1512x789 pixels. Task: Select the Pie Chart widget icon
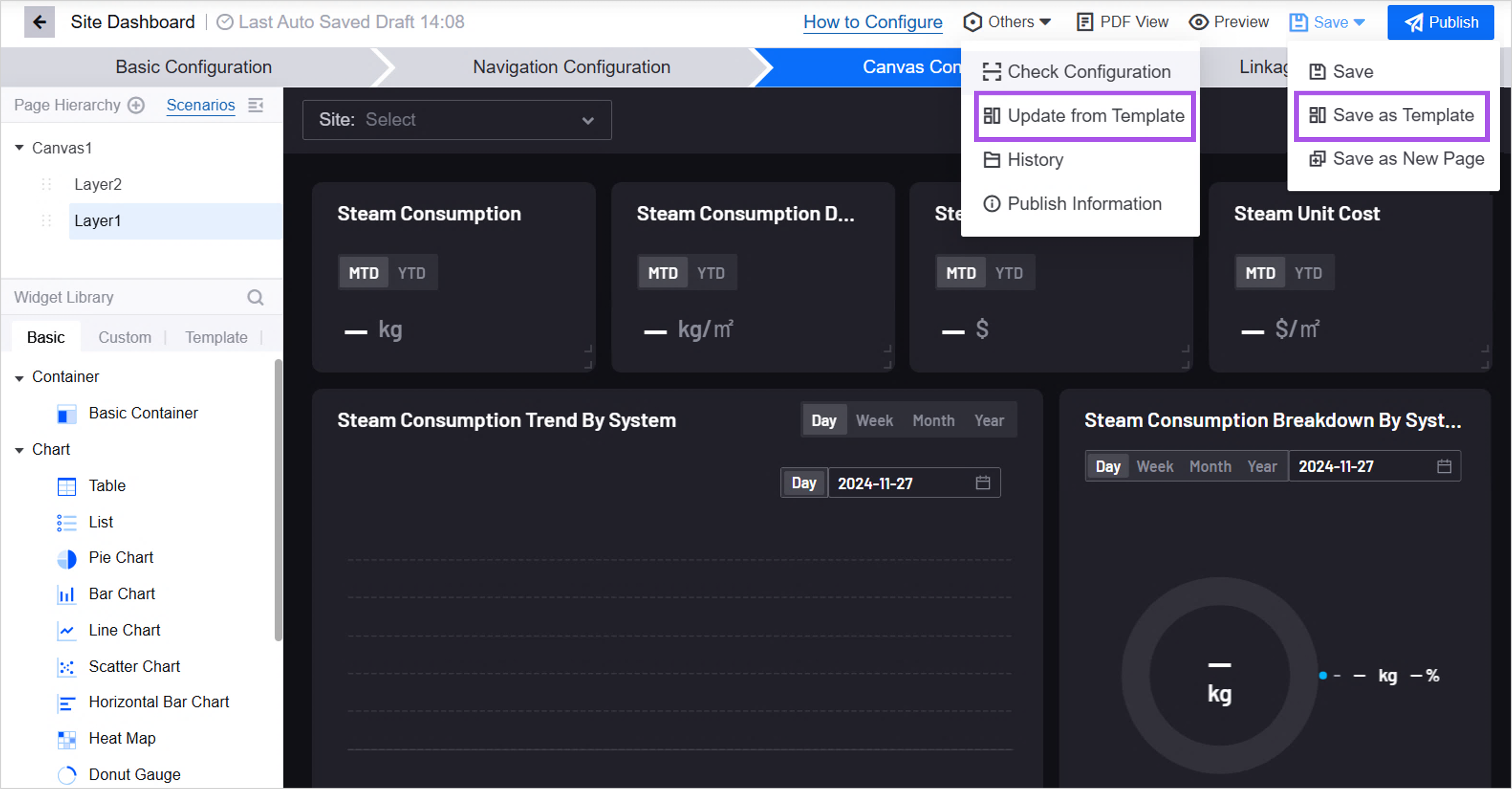[66, 558]
